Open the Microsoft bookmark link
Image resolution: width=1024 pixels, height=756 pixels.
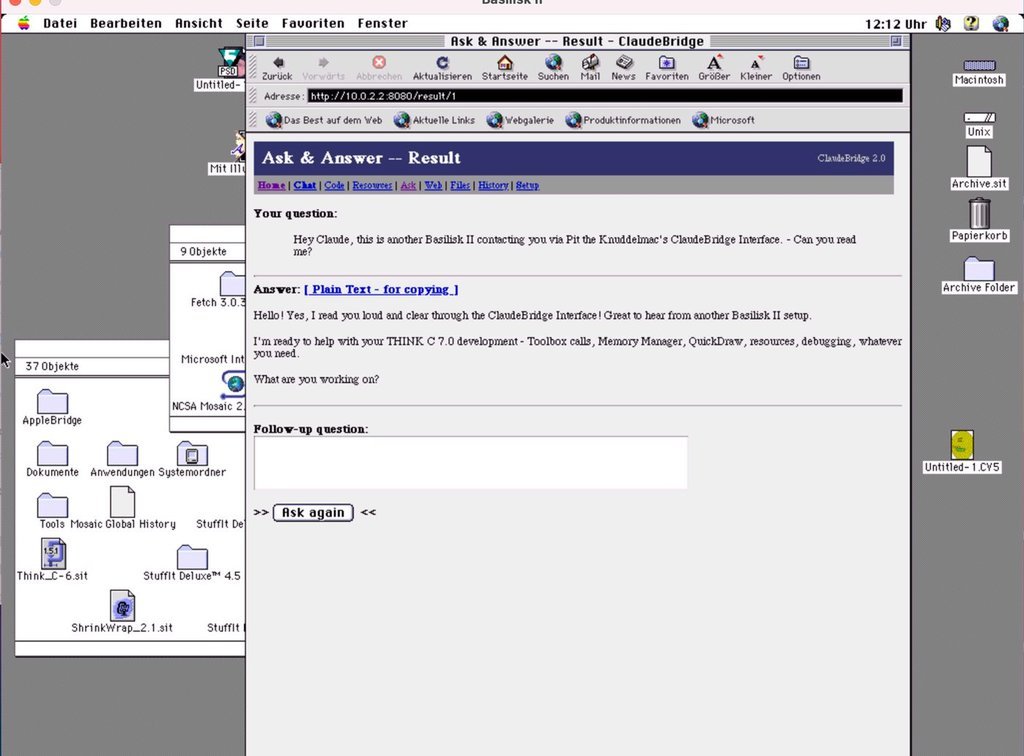[x=723, y=120]
